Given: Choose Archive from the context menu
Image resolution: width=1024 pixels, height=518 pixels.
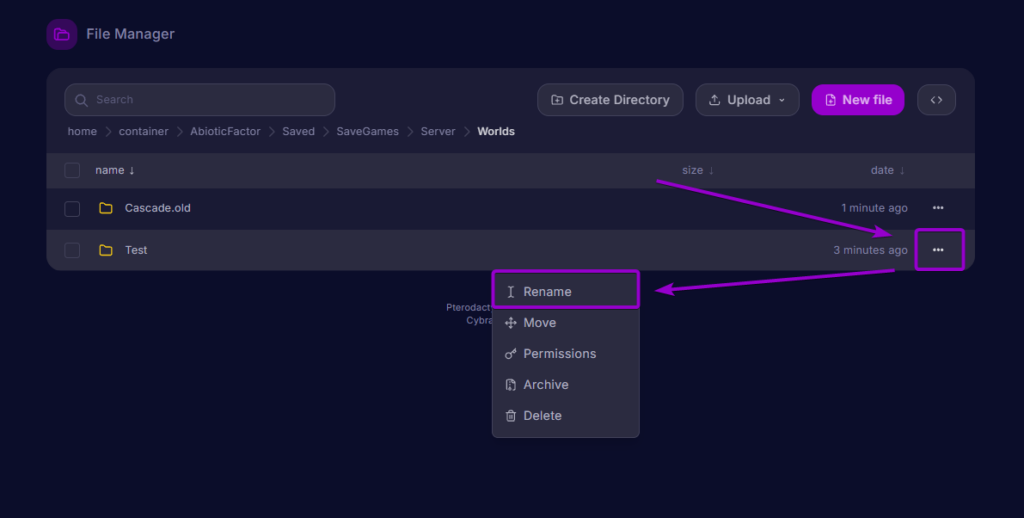Looking at the screenshot, I should [x=566, y=385].
